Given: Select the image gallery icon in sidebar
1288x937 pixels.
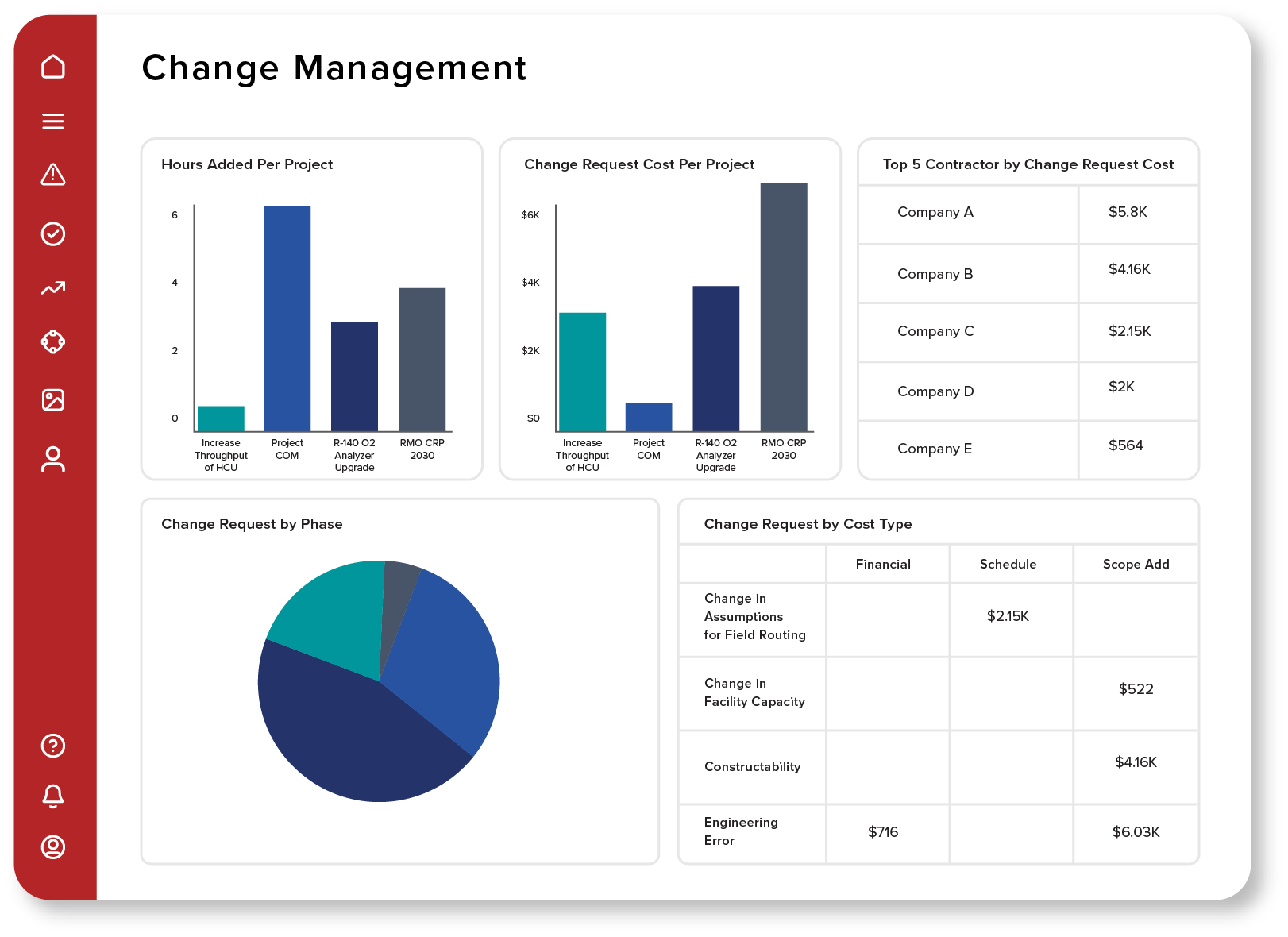Looking at the screenshot, I should click(x=53, y=400).
